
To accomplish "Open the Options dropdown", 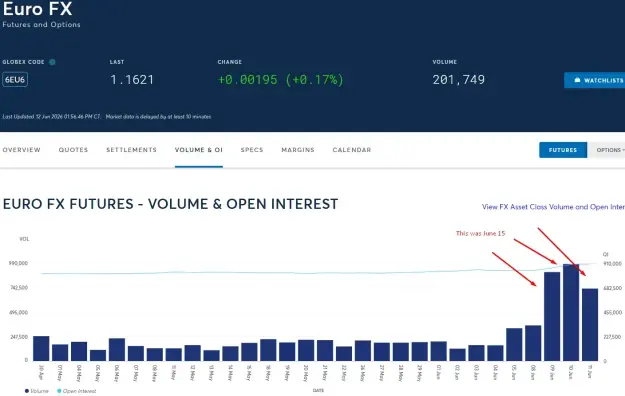I will 606,150.
